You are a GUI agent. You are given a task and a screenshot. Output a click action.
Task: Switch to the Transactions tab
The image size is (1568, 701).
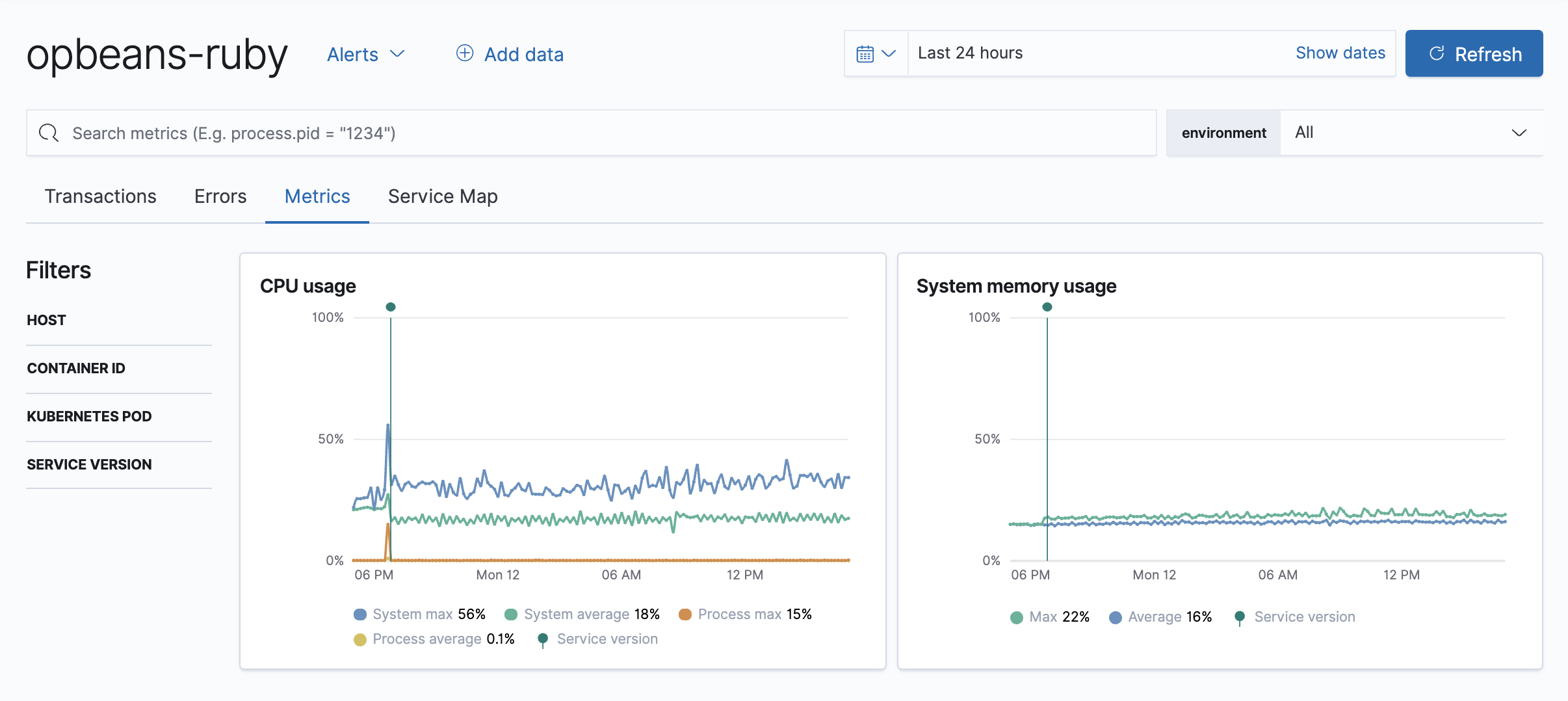click(101, 196)
